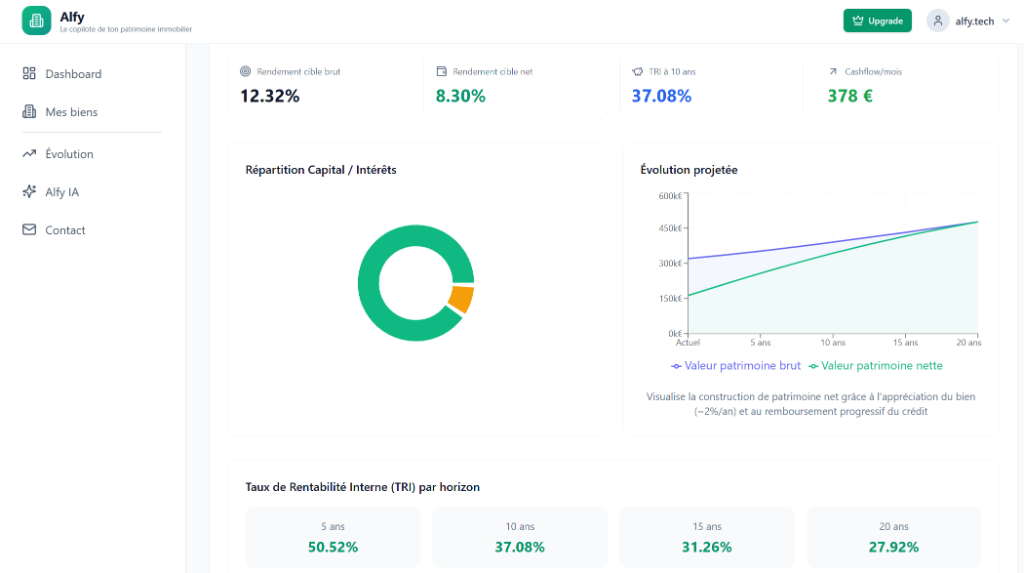Click the Contact envelope icon
Image resolution: width=1024 pixels, height=573 pixels.
point(29,229)
